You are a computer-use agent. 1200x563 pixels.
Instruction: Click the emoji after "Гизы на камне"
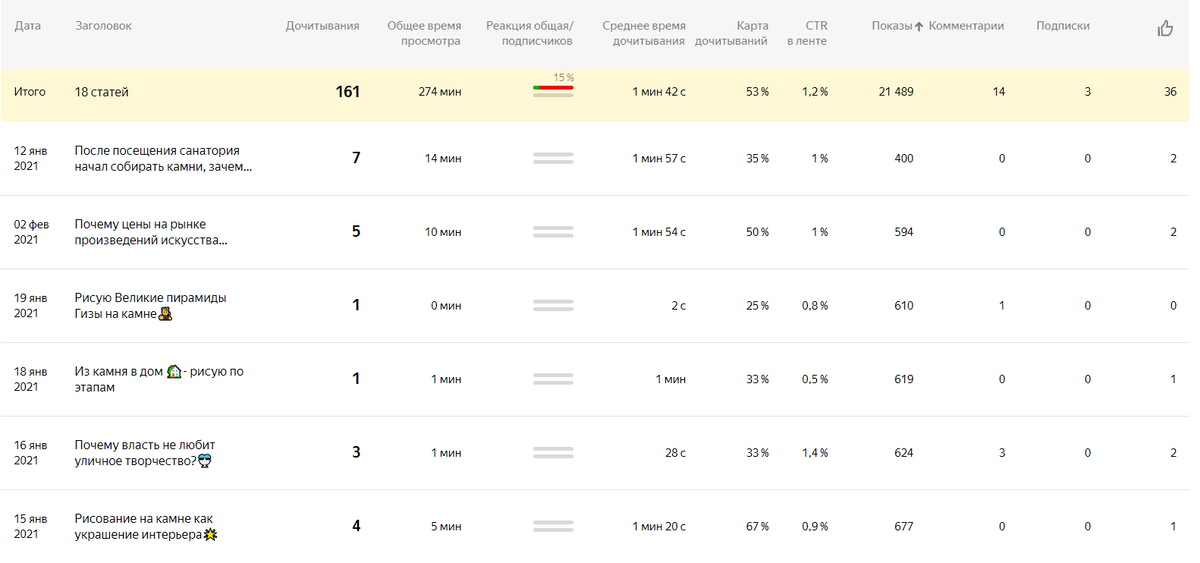tap(166, 314)
